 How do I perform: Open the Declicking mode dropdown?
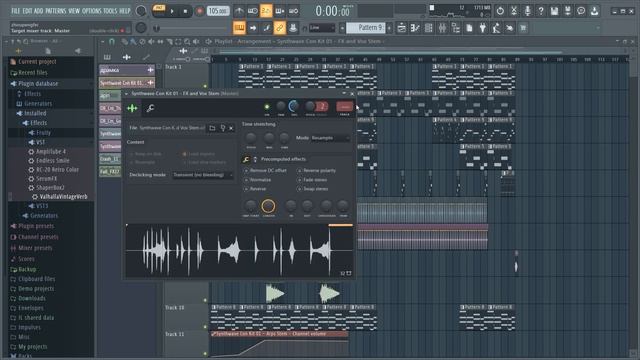202,175
